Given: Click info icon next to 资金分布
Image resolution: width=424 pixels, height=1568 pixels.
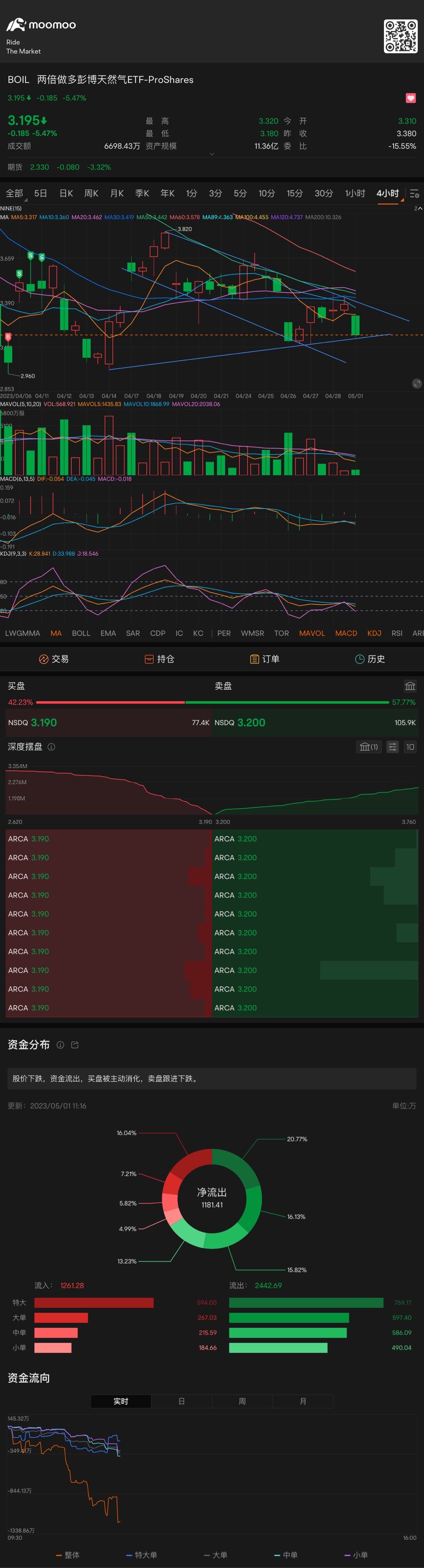Looking at the screenshot, I should tap(60, 1044).
